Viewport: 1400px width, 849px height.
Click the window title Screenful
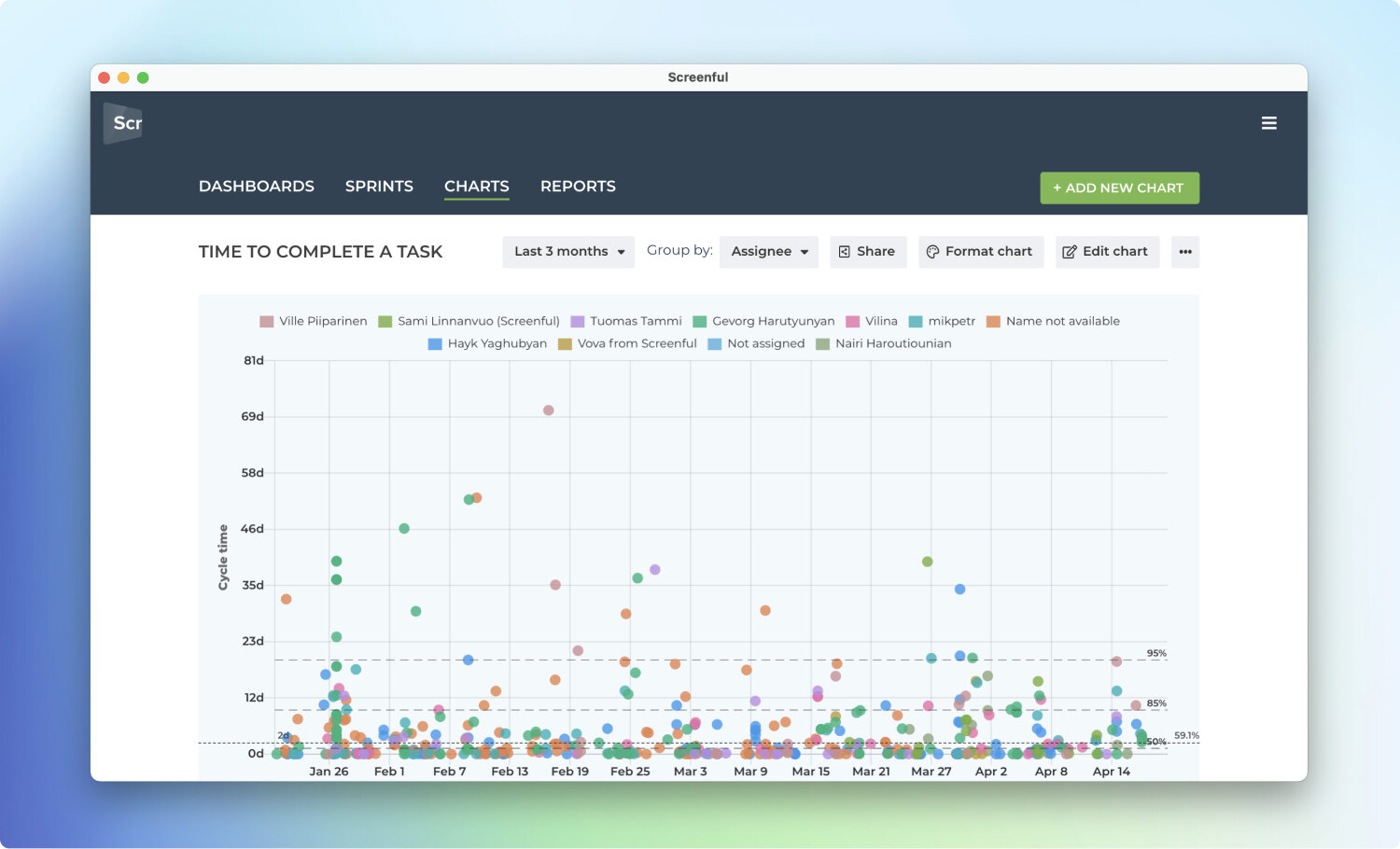coord(698,77)
